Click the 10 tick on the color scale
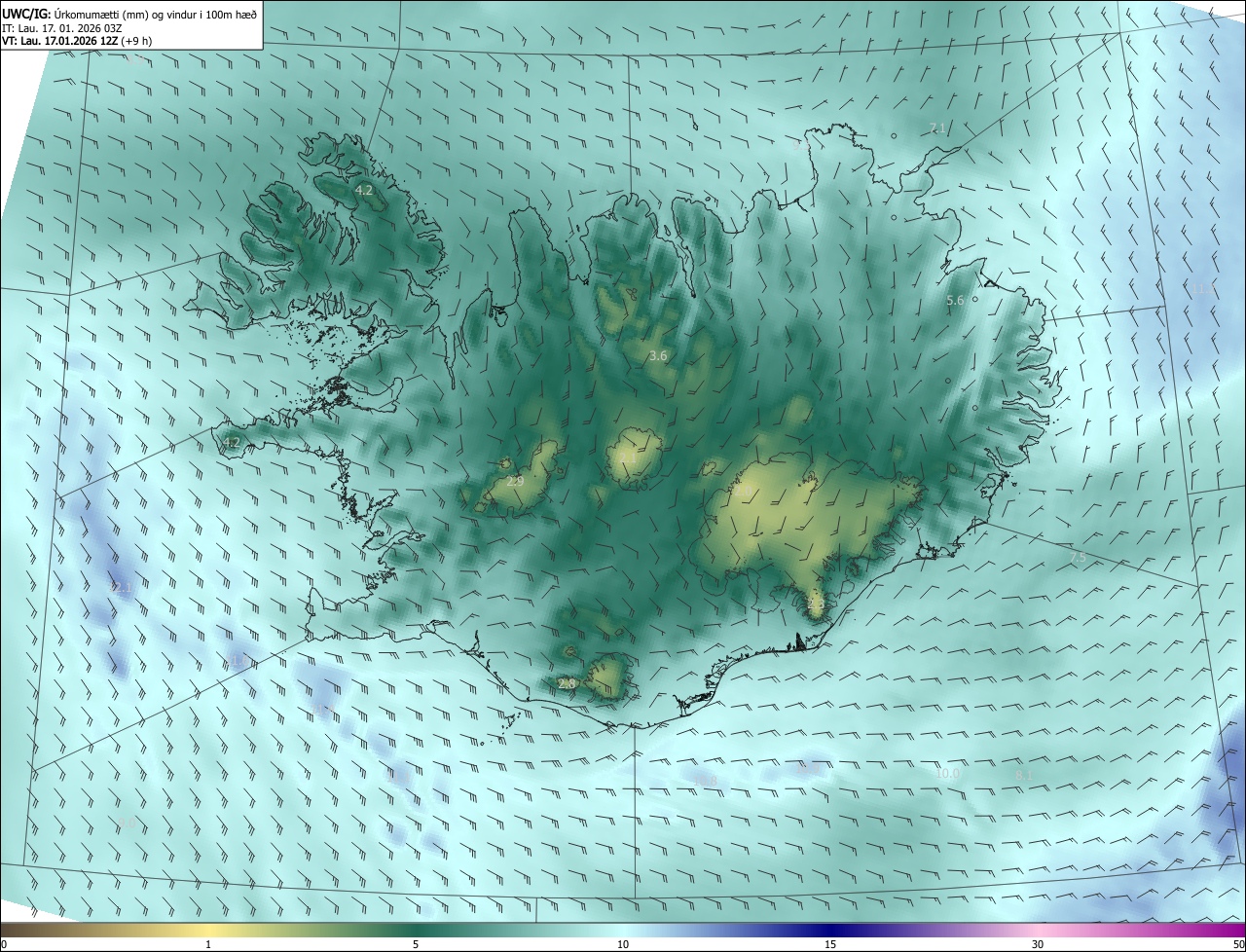The image size is (1246, 952). pos(623,944)
